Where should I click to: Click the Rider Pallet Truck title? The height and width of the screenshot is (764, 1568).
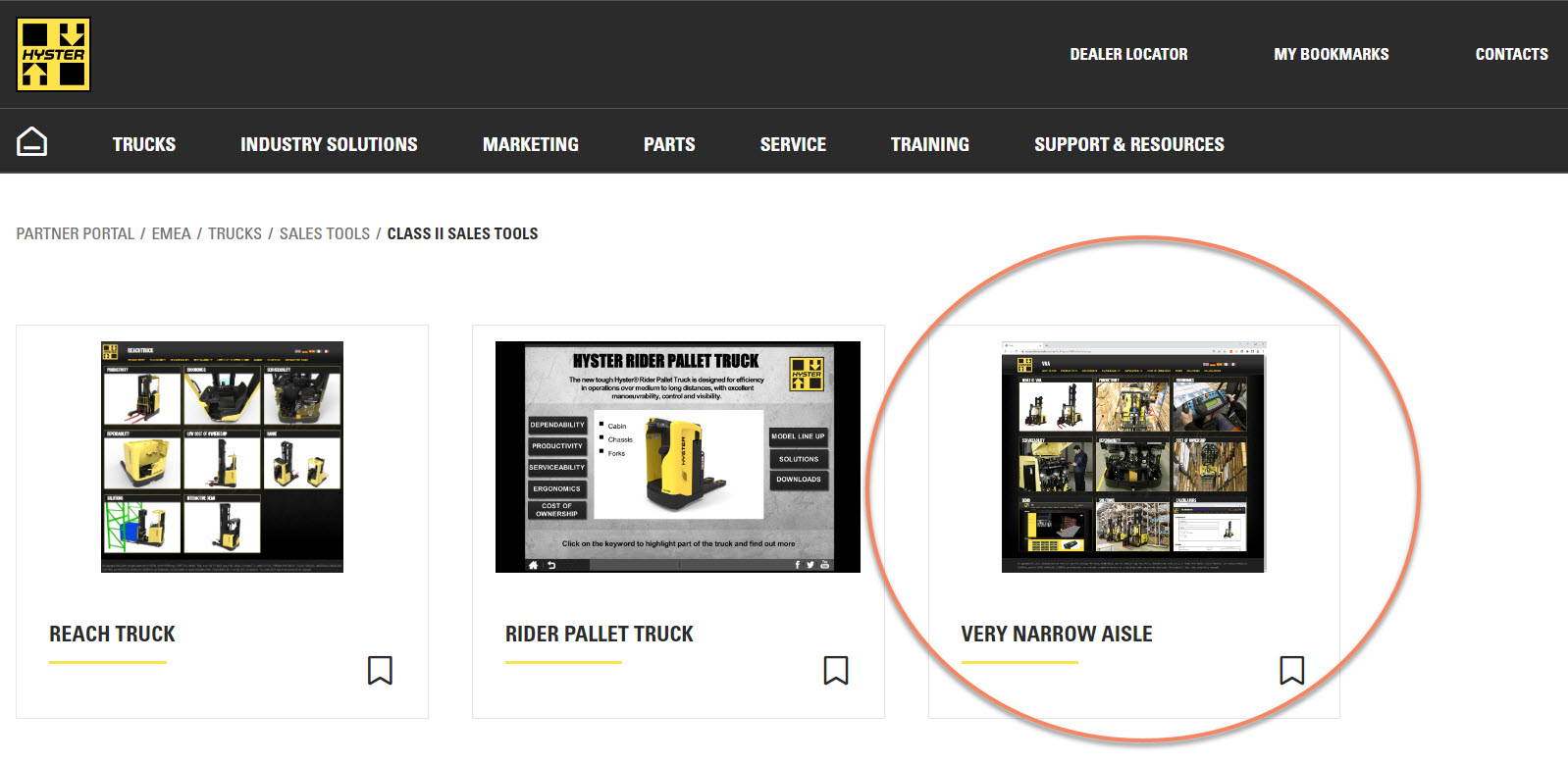[600, 634]
